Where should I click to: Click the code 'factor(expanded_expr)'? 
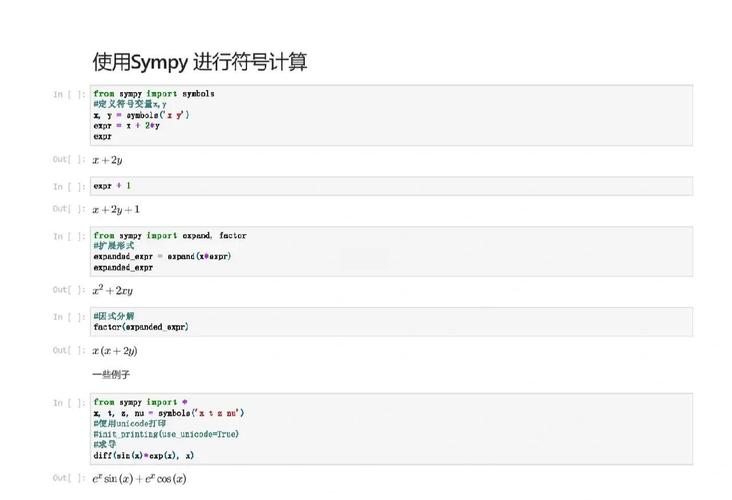pyautogui.click(x=141, y=327)
